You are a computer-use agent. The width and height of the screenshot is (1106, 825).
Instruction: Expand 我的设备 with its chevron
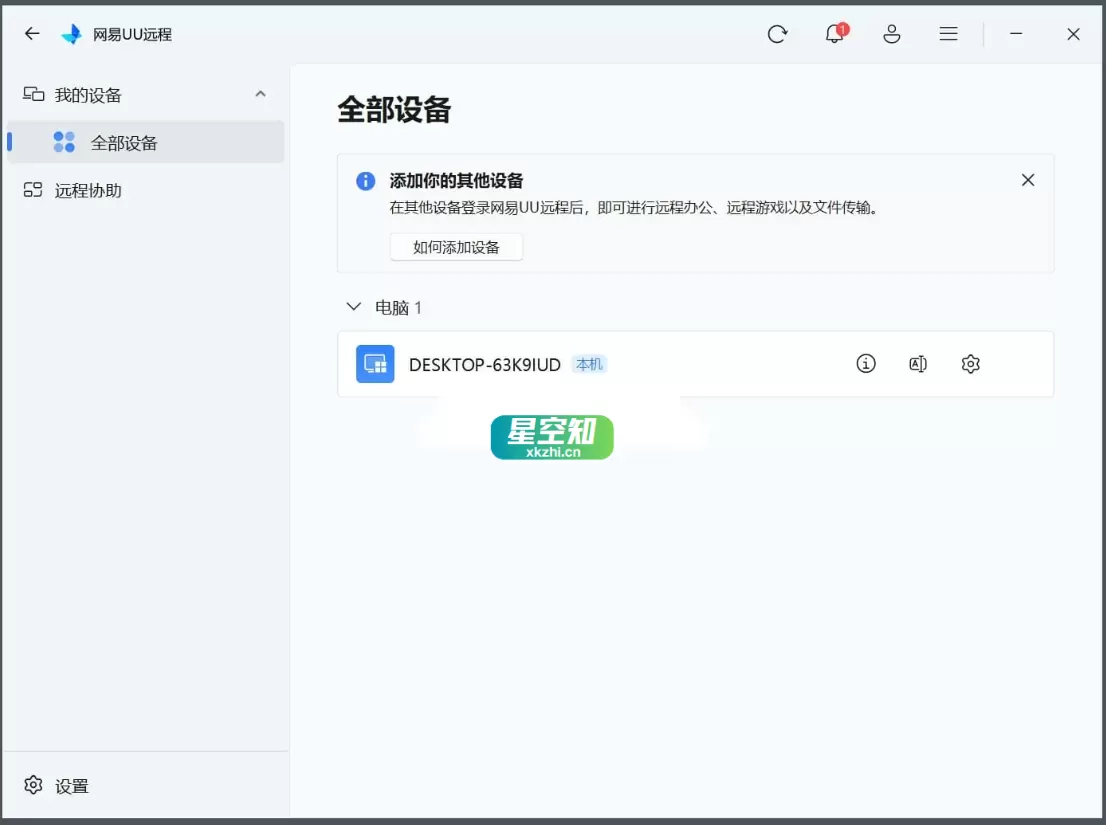260,94
